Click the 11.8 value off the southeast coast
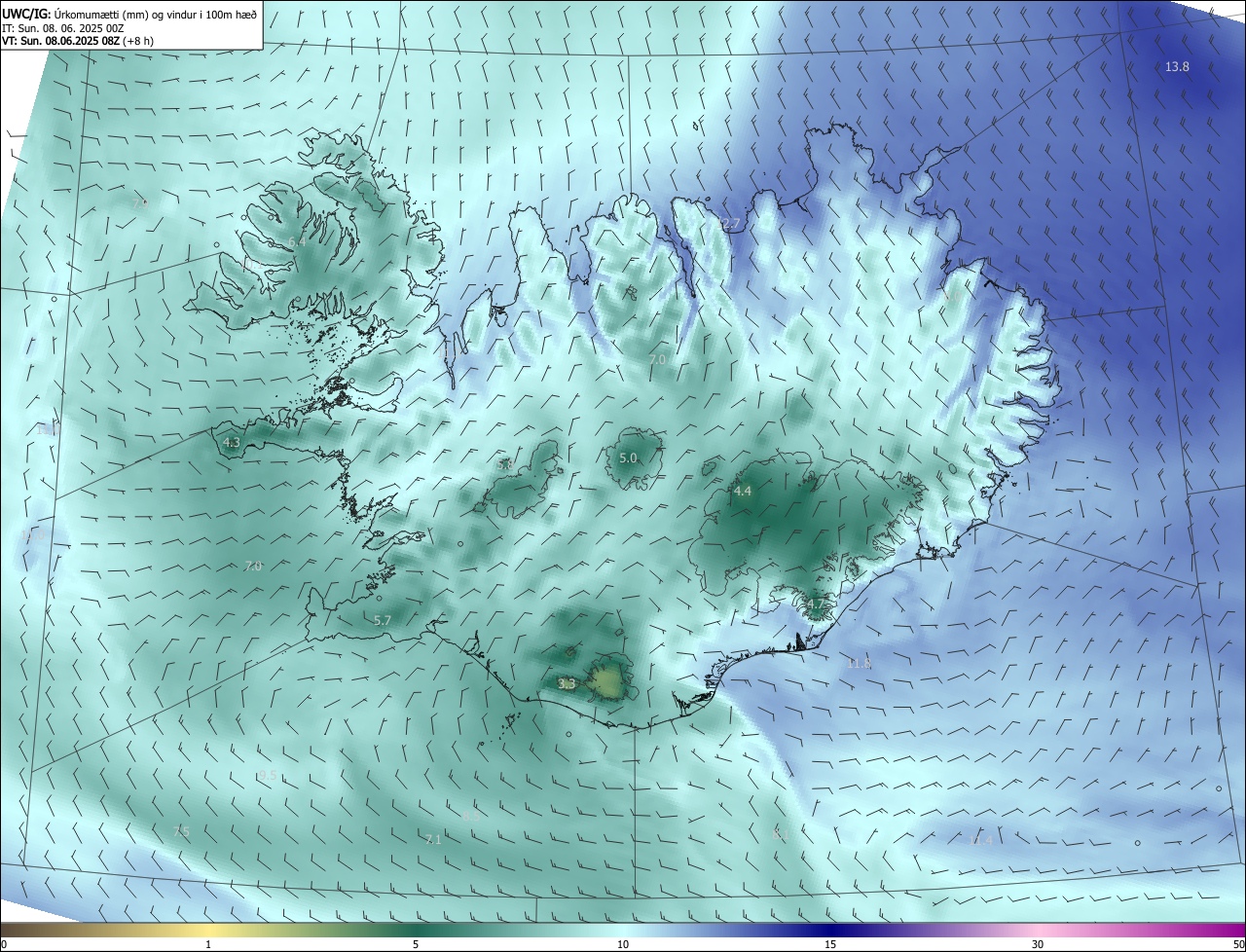The image size is (1246, 952). [x=859, y=663]
